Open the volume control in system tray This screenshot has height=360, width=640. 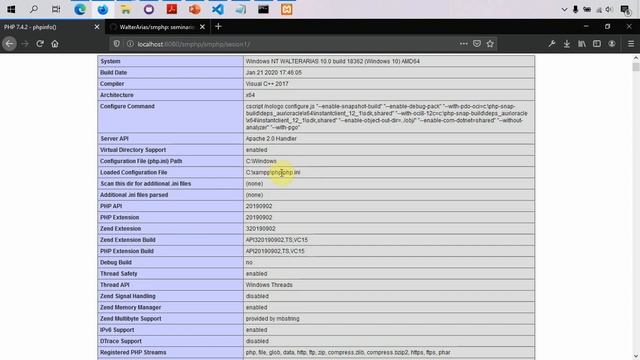pyautogui.click(x=609, y=9)
